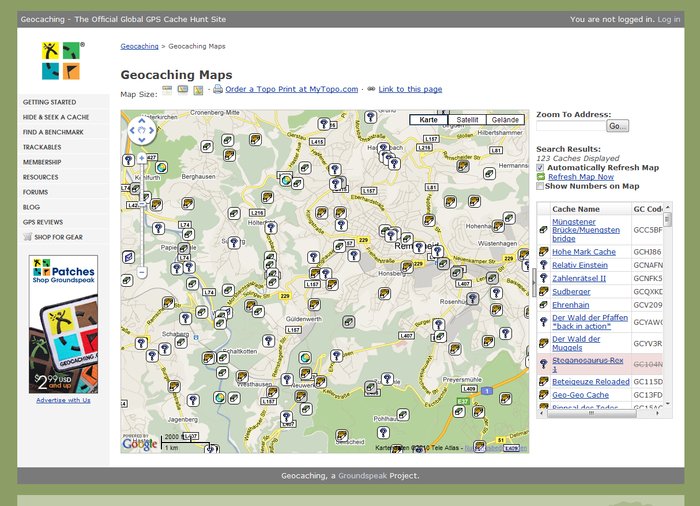Click the green refresh icon beside Refresh Map Now

tap(541, 177)
